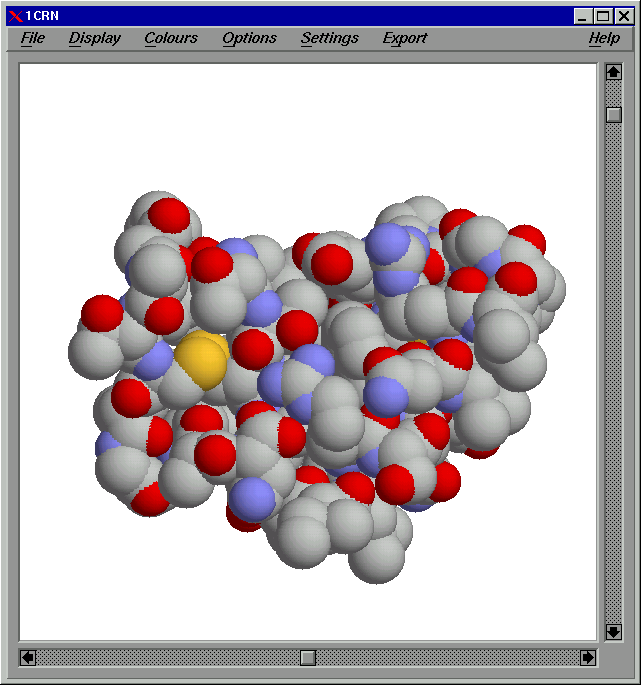
Task: Open the Display menu
Action: (94, 38)
